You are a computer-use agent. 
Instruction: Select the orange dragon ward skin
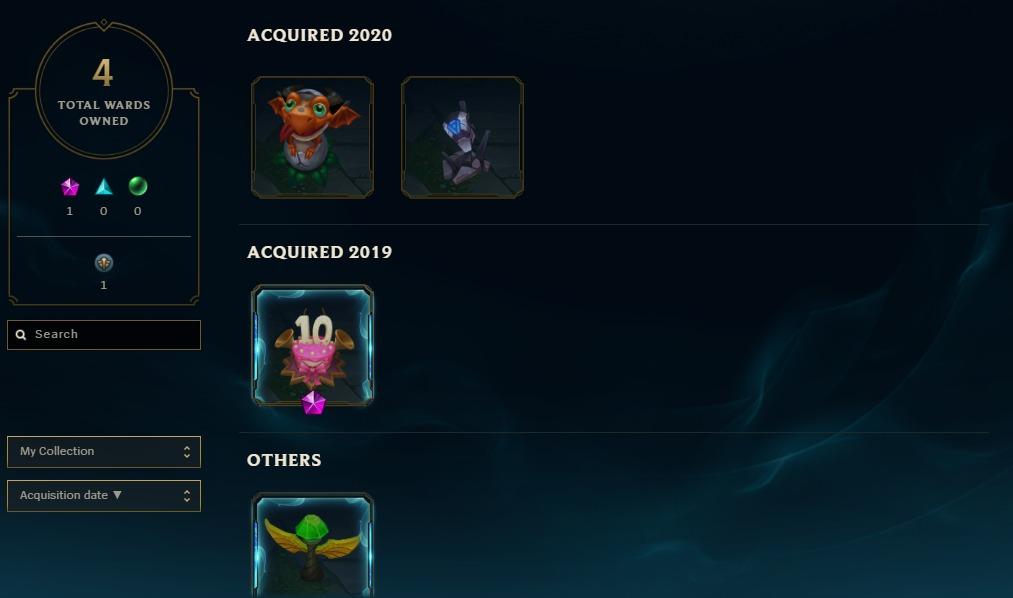pyautogui.click(x=313, y=138)
